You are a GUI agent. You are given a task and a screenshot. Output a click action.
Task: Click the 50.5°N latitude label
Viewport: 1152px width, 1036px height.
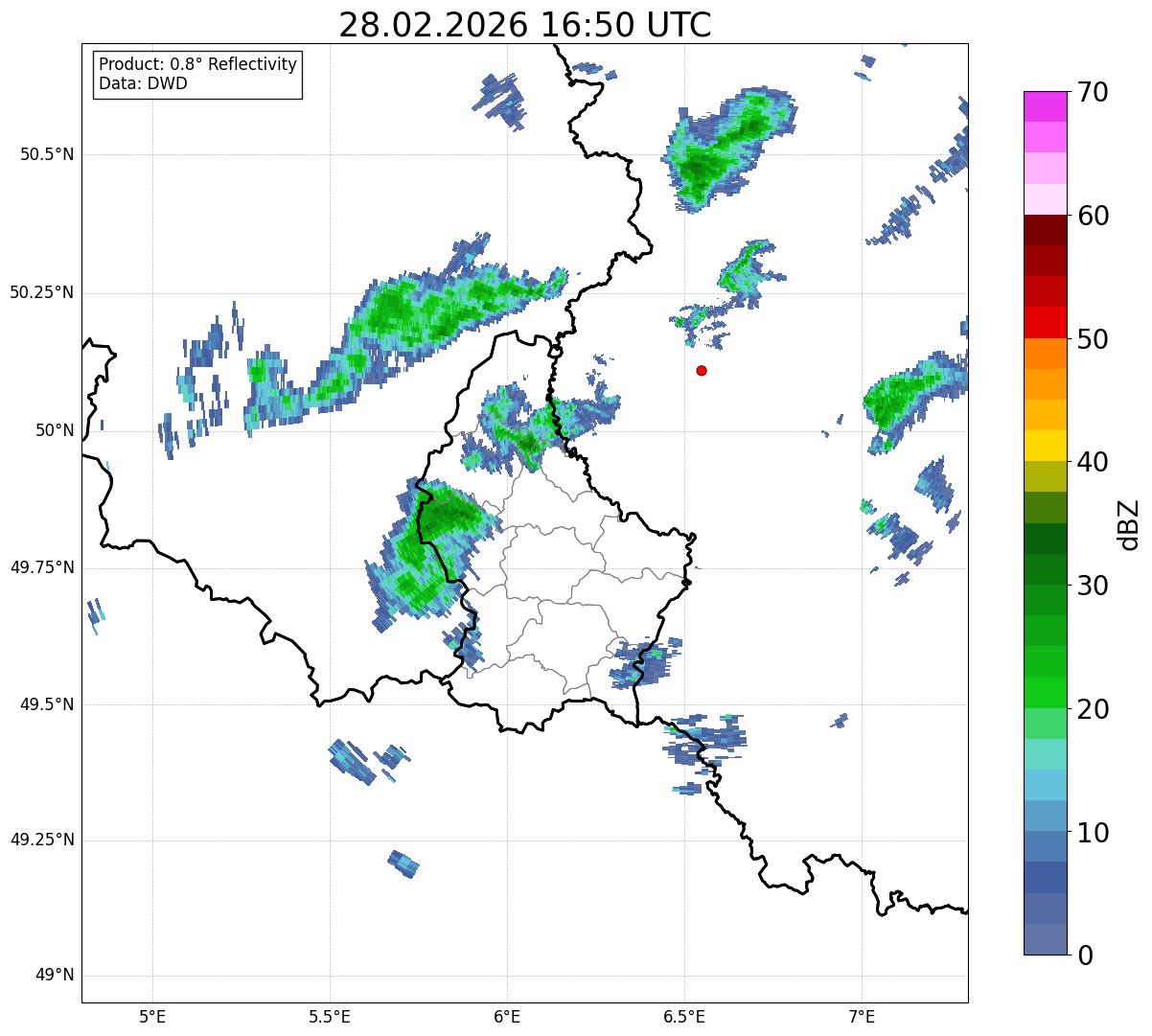[47, 154]
